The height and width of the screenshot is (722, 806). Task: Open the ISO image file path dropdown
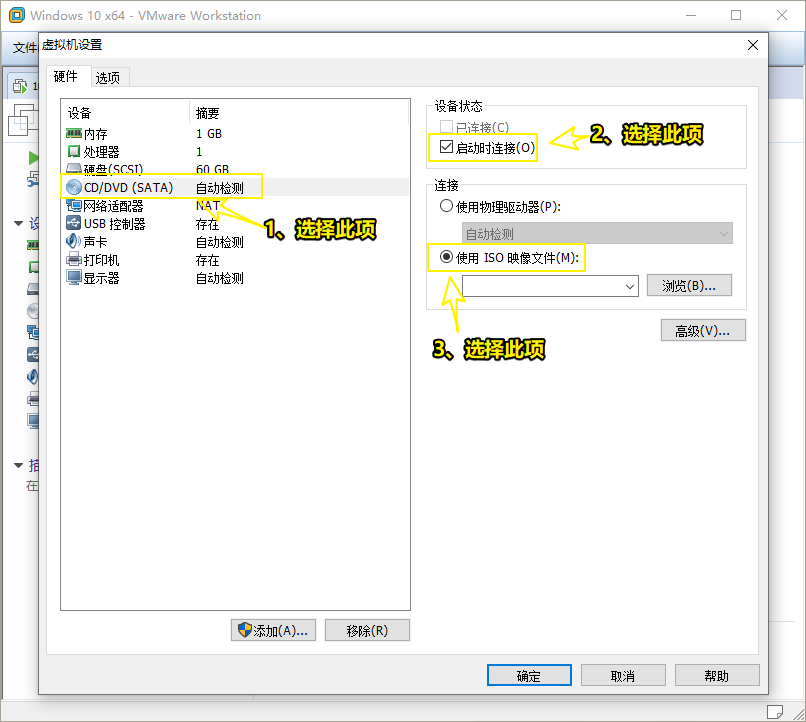coord(630,286)
